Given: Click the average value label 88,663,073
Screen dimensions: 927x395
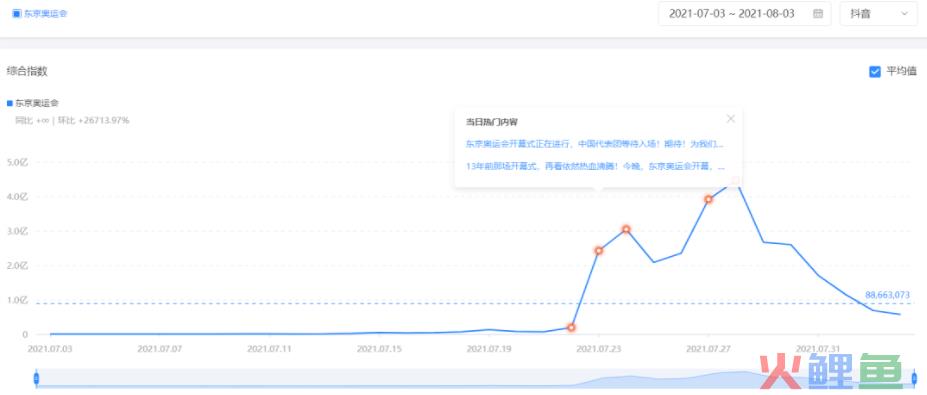Looking at the screenshot, I should click(x=887, y=294).
